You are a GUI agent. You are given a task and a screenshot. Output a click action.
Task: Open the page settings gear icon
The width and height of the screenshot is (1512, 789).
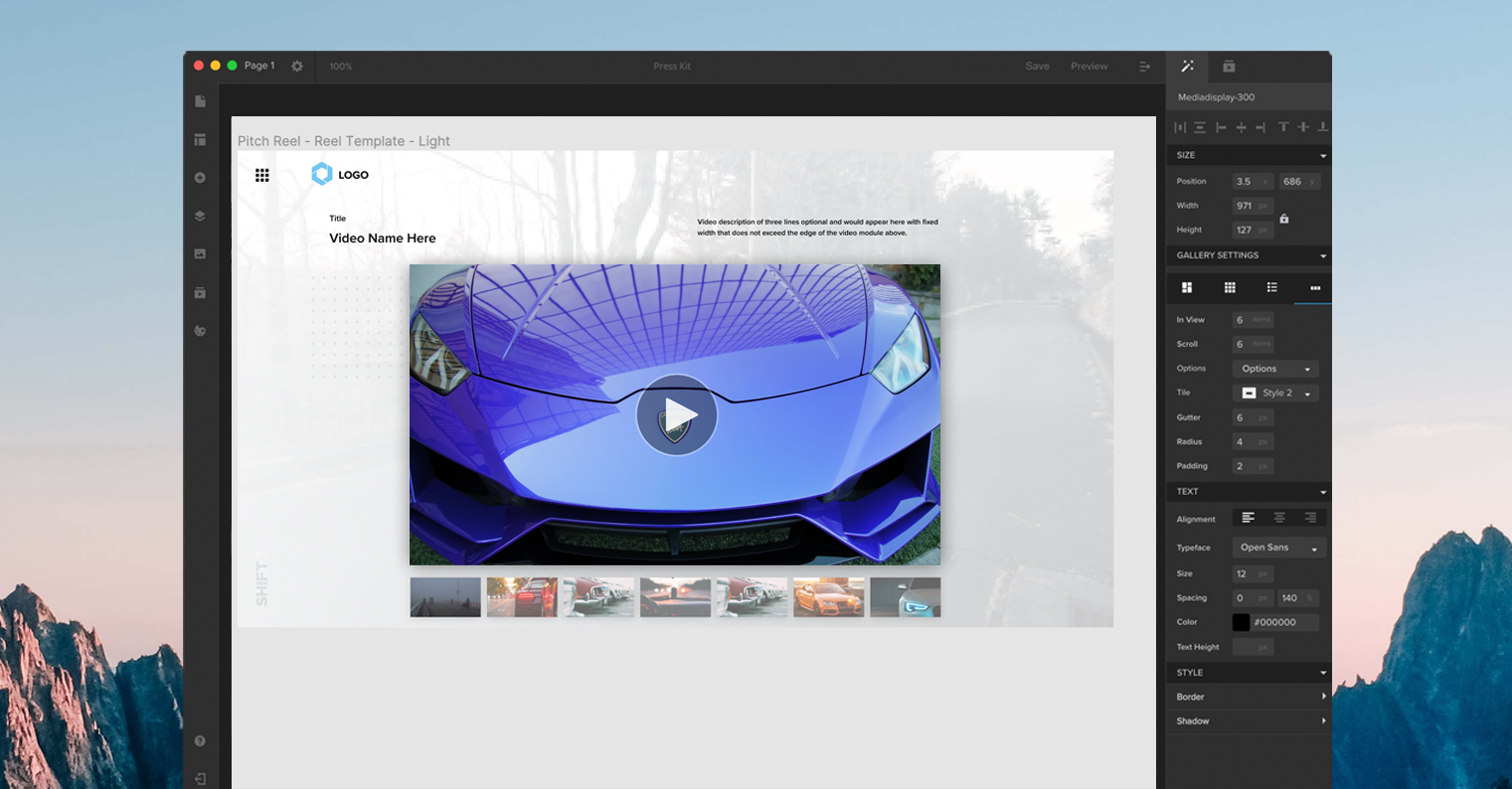pyautogui.click(x=296, y=66)
